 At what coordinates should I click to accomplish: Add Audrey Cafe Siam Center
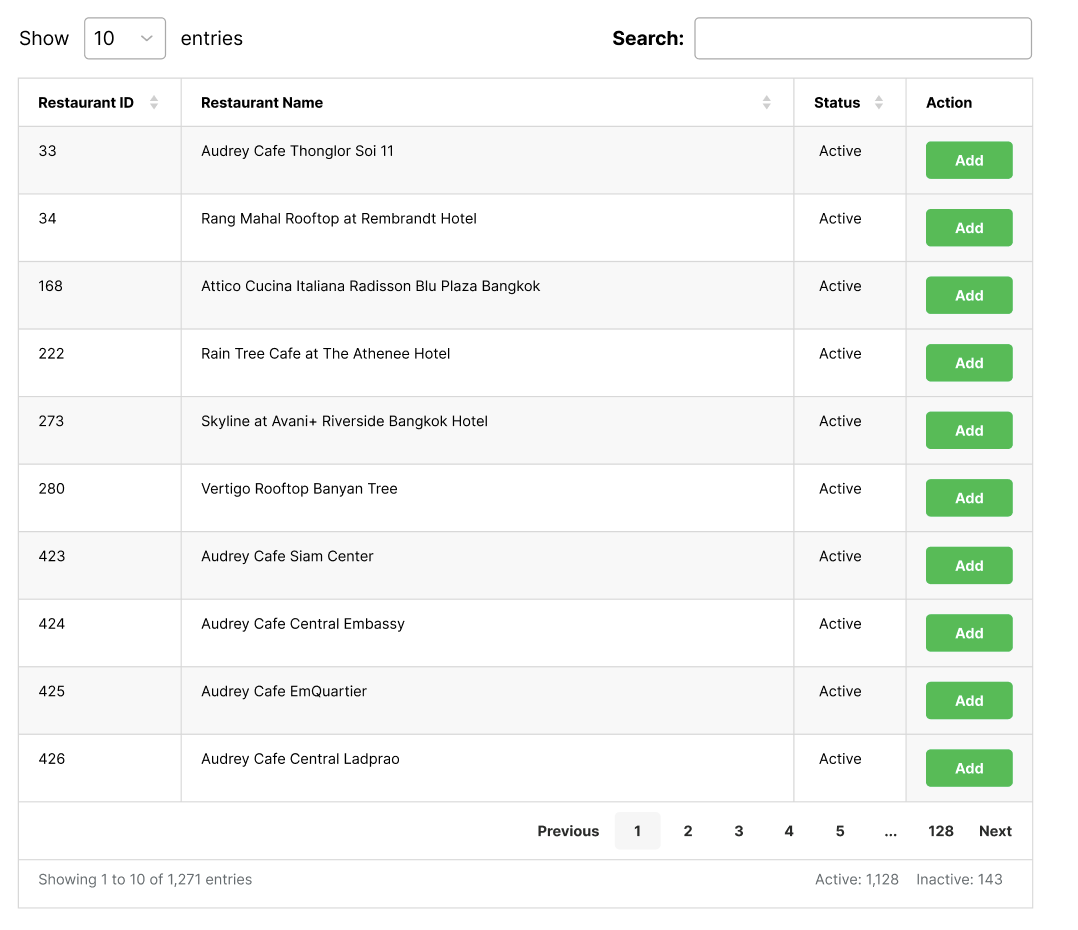click(968, 565)
